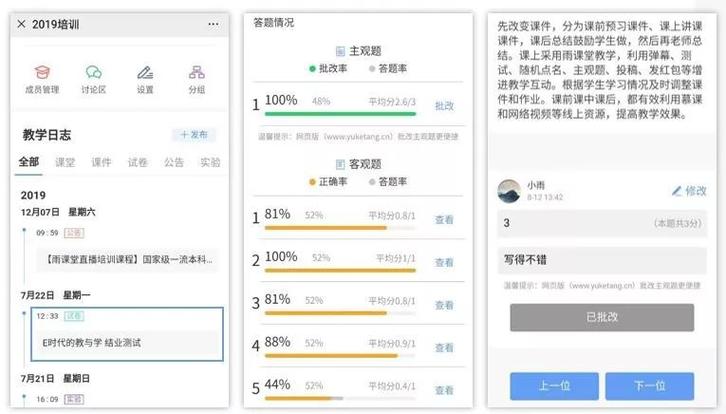
Task: Select the 公告 tab
Action: click(x=174, y=162)
